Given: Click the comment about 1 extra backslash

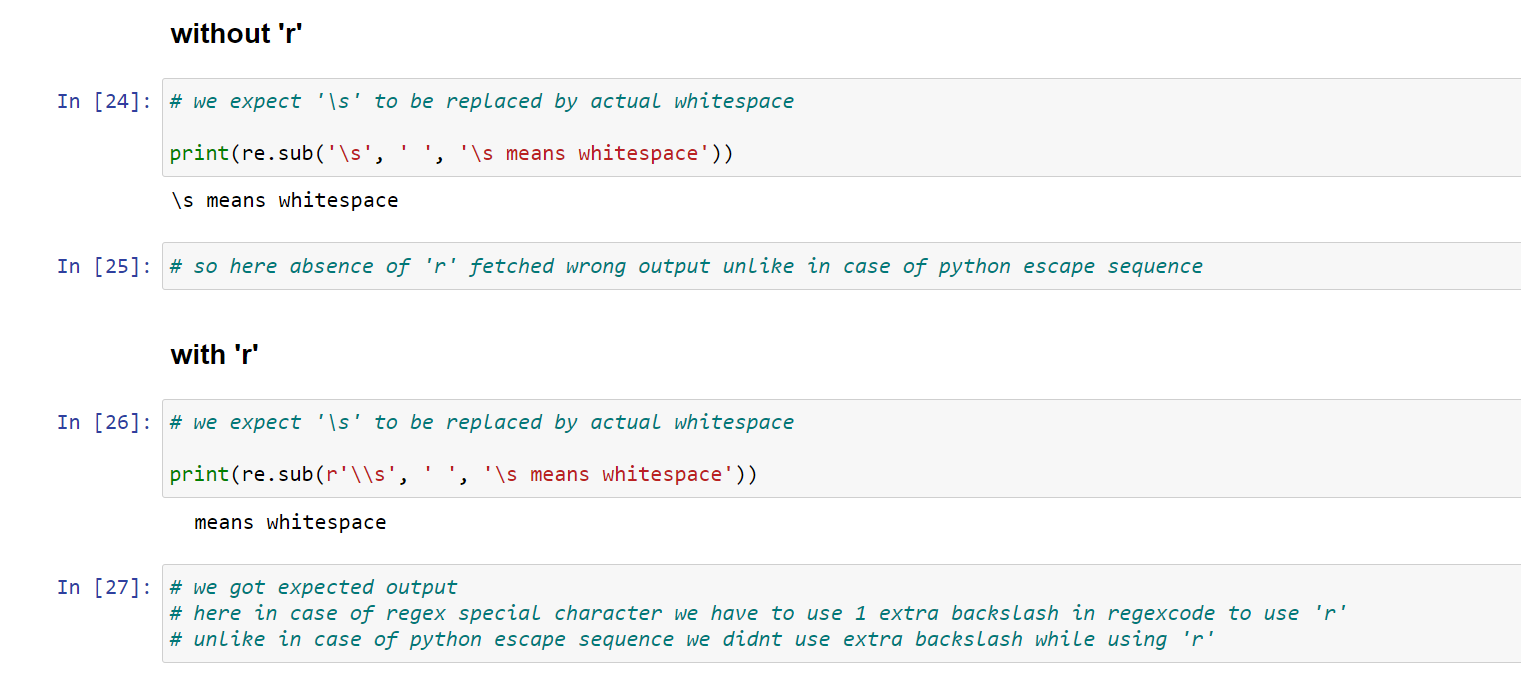Looking at the screenshot, I should 758,613.
